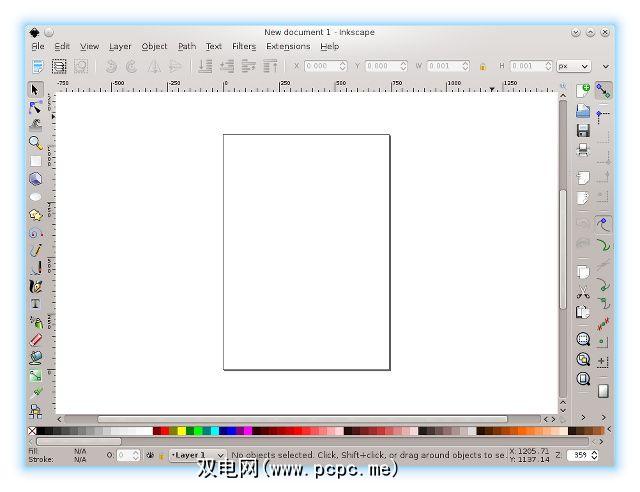
Task: Choose the Gradient tool
Action: [35, 376]
